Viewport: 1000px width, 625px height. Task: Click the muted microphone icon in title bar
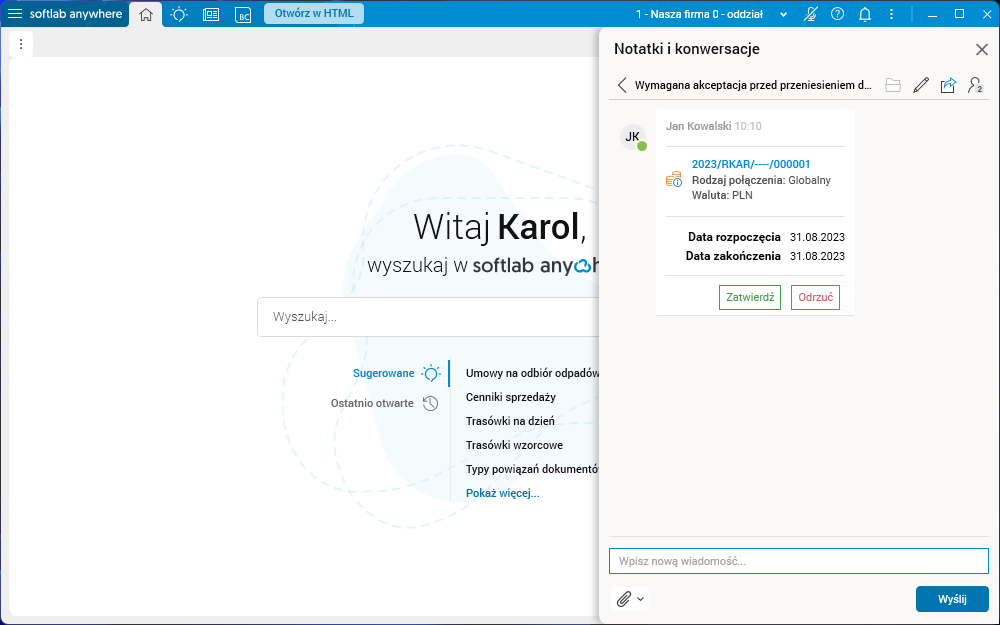pos(810,14)
